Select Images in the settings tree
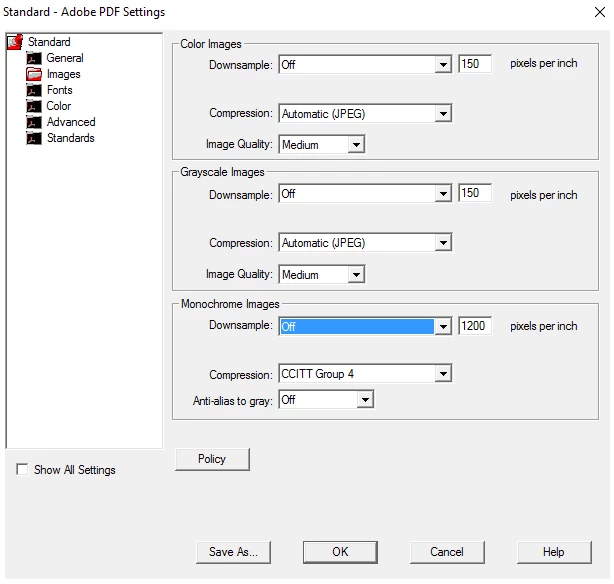This screenshot has height=584, width=614. coord(63,74)
